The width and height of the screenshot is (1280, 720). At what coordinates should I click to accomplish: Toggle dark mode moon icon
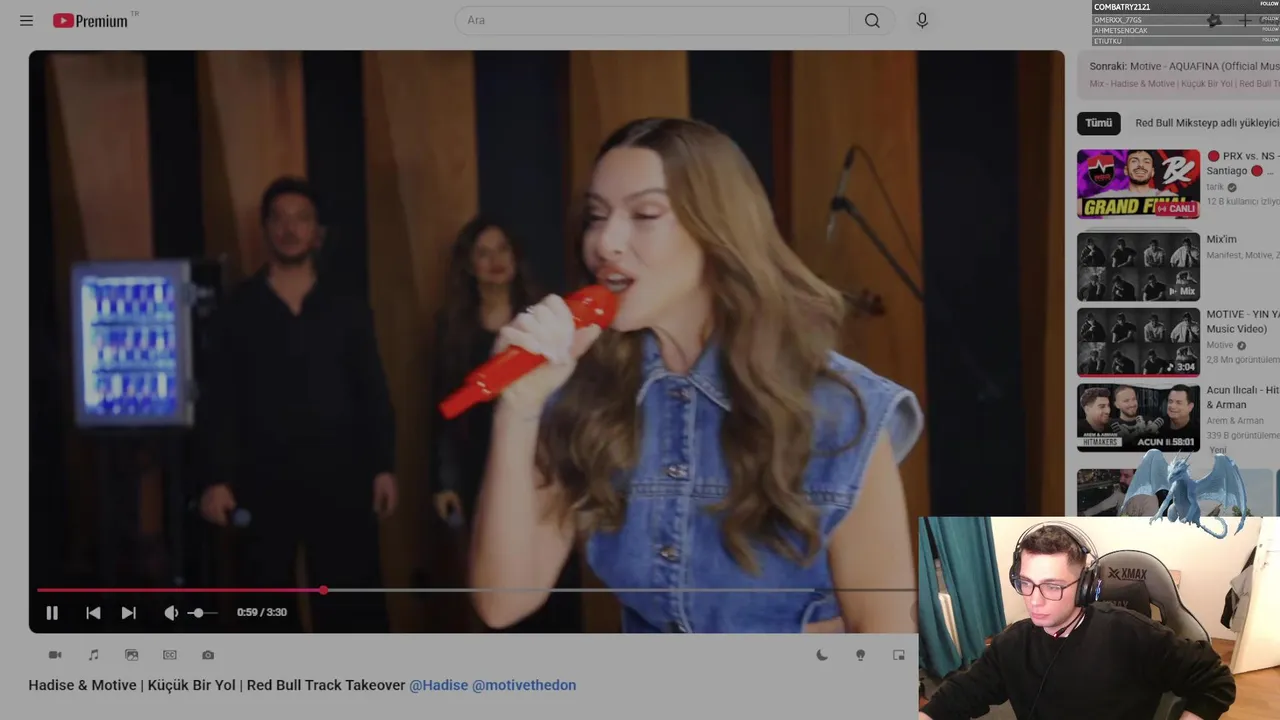(x=822, y=655)
